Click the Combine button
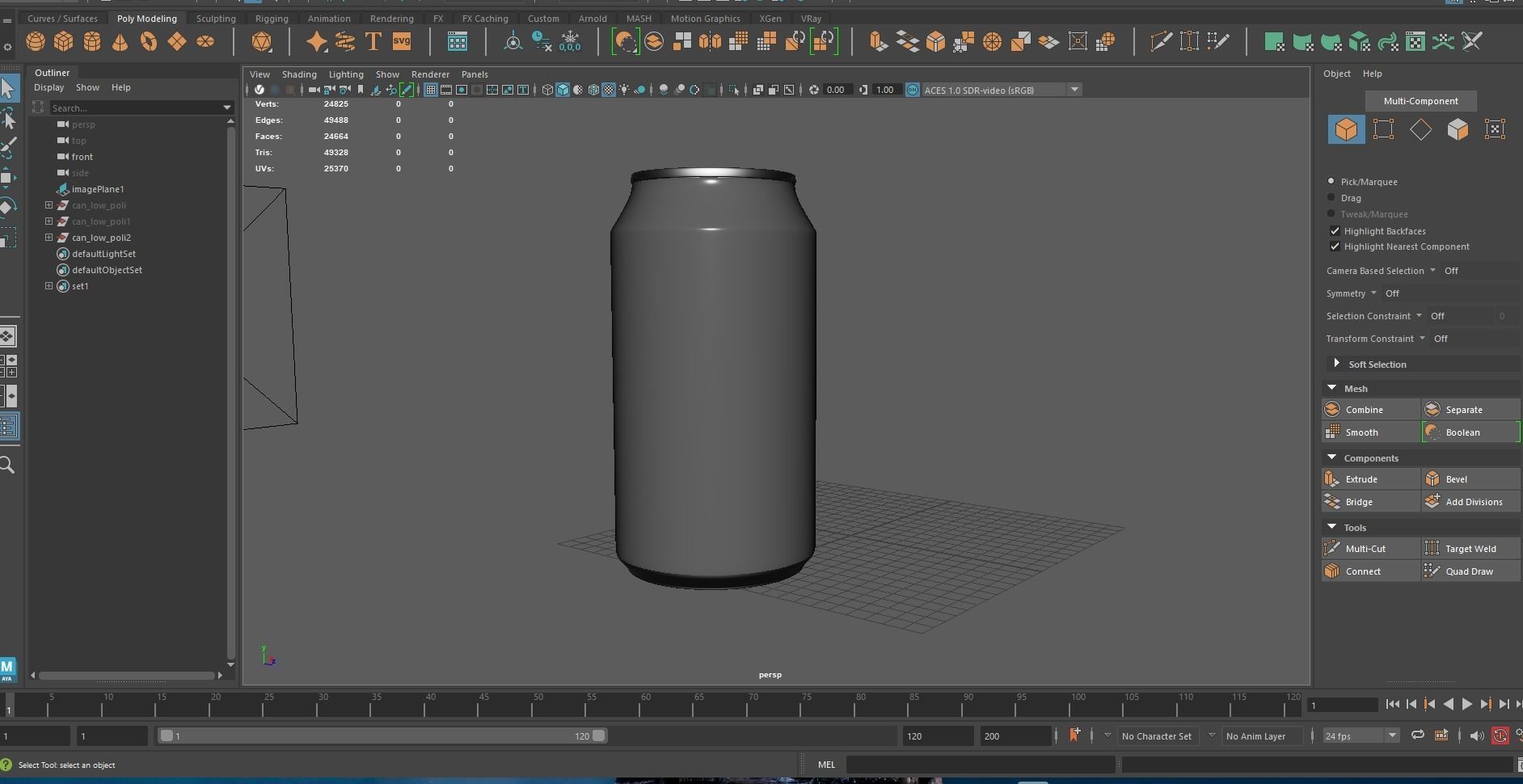This screenshot has height=784, width=1523. point(1371,410)
